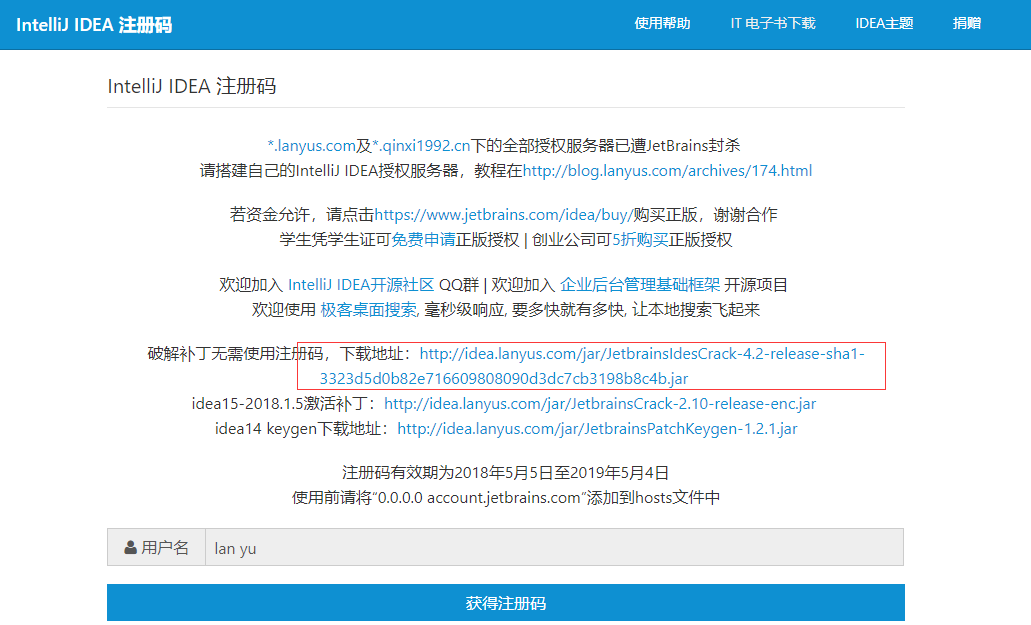The image size is (1031, 625).
Task: Click the IntelliJ IDEA 注册码 site logo
Action: tap(94, 25)
